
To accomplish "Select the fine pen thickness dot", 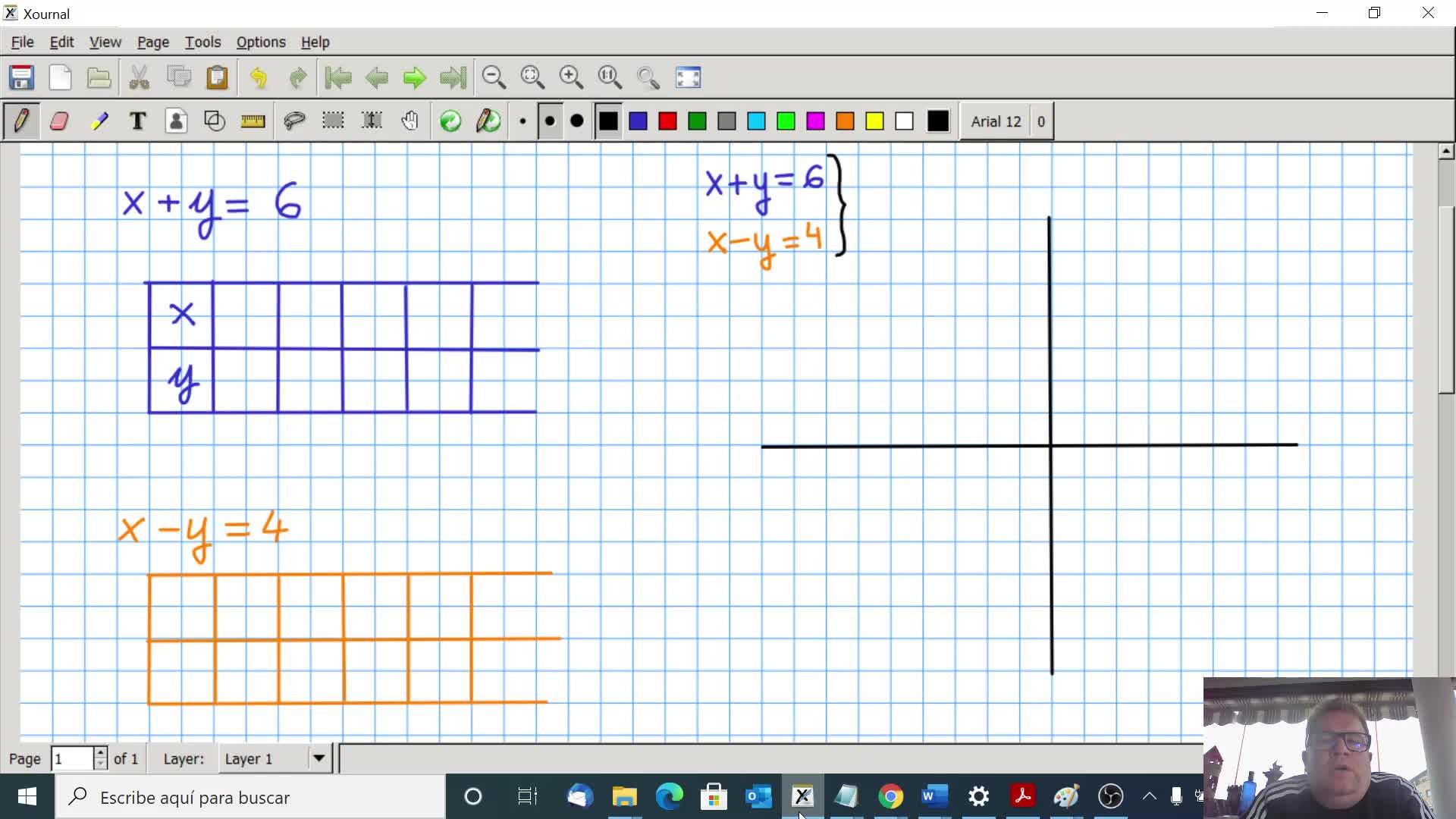I will (522, 121).
